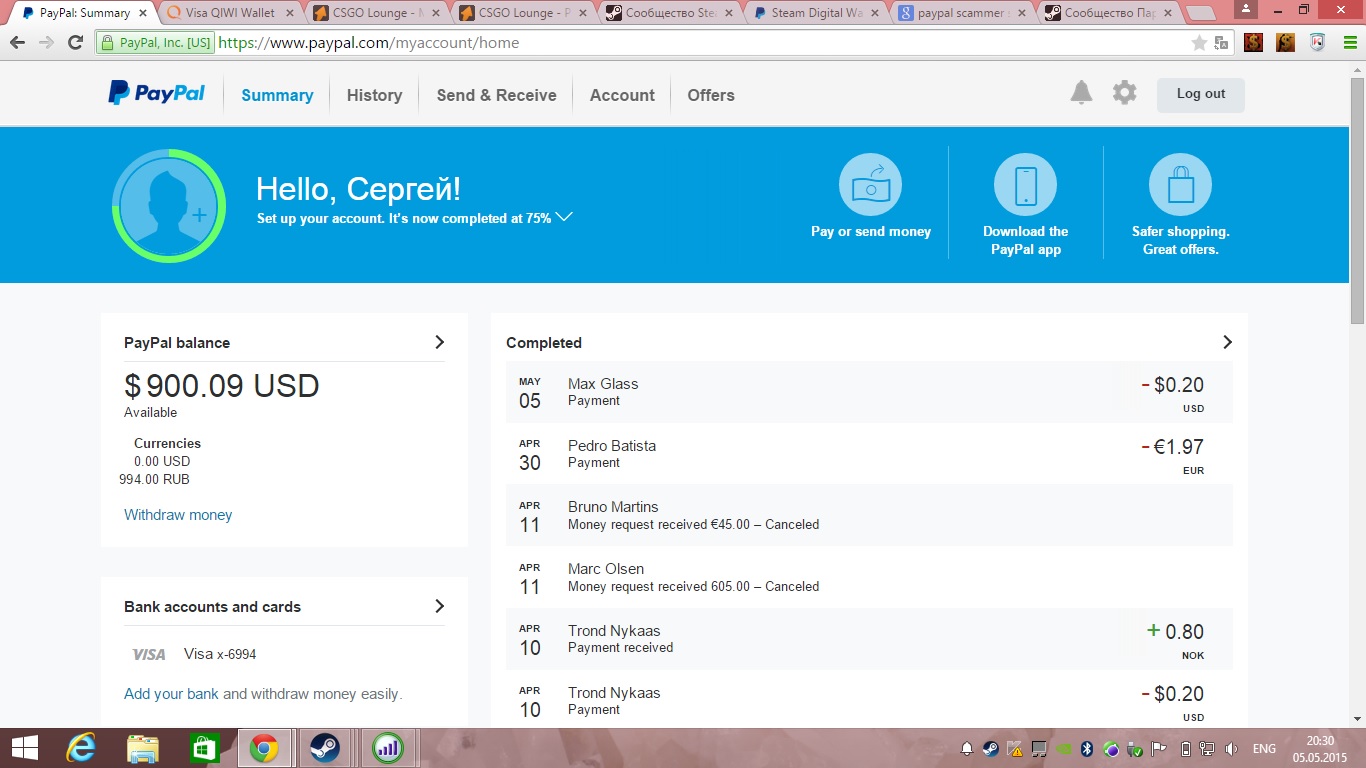Click the Log out button
The width and height of the screenshot is (1366, 768).
(1201, 94)
